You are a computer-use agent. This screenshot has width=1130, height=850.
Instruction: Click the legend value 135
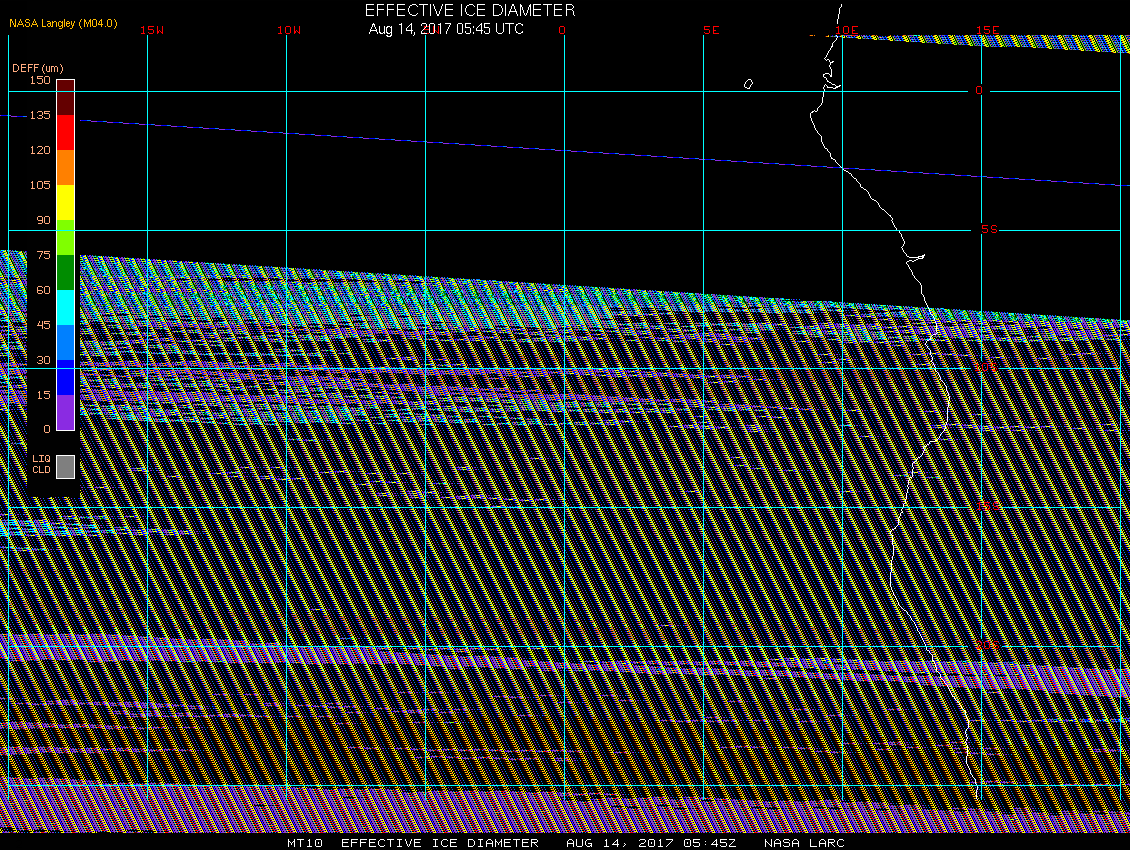coord(40,115)
